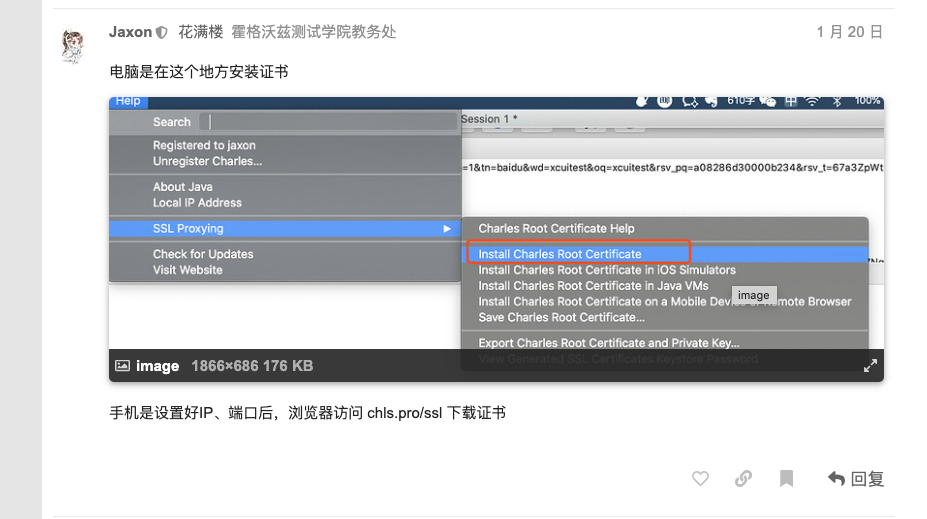Image resolution: width=927 pixels, height=519 pixels.
Task: Choose Visit Website menu entry
Action: 187,270
